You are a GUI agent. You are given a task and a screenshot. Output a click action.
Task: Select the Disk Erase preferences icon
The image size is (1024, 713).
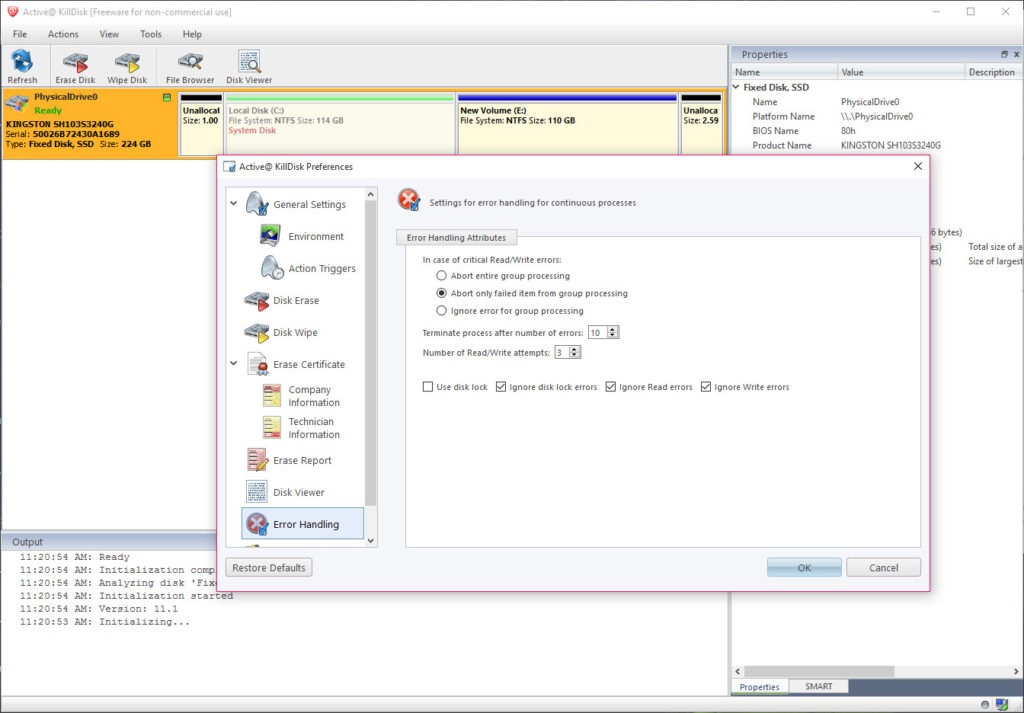257,301
